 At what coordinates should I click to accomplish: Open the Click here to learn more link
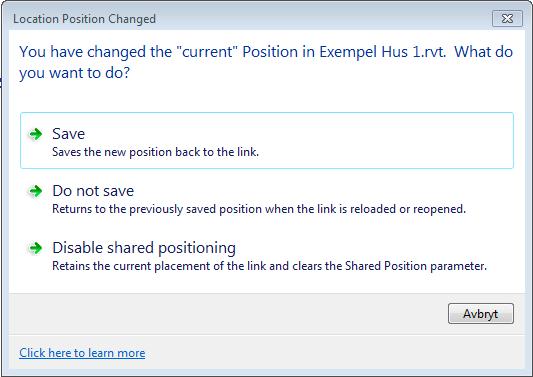pyautogui.click(x=82, y=353)
